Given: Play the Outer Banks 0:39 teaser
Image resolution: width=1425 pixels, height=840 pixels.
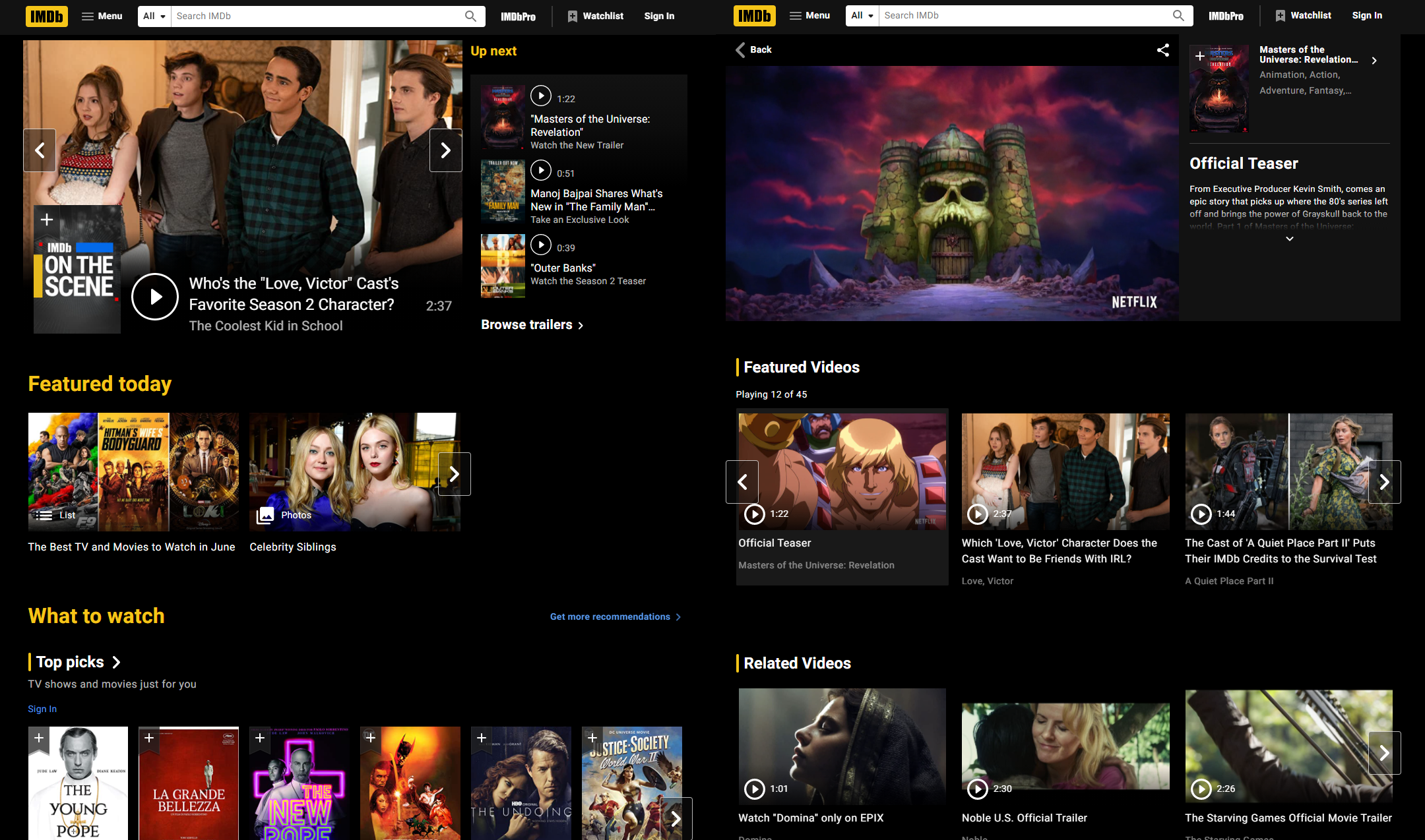Looking at the screenshot, I should tap(540, 245).
